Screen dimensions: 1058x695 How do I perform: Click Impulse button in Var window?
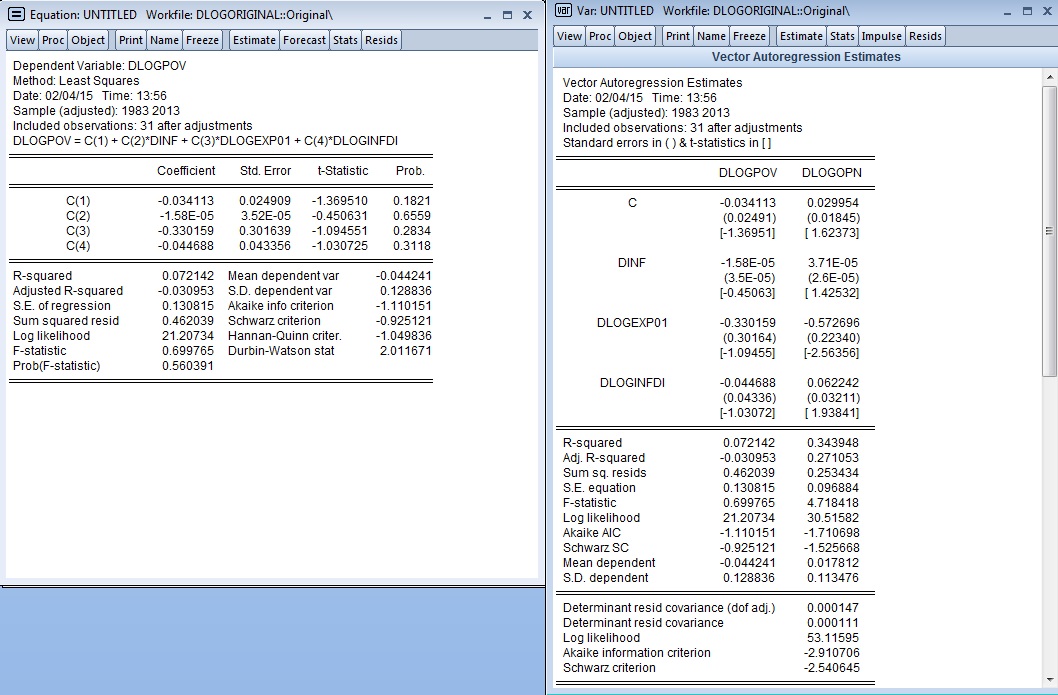882,36
